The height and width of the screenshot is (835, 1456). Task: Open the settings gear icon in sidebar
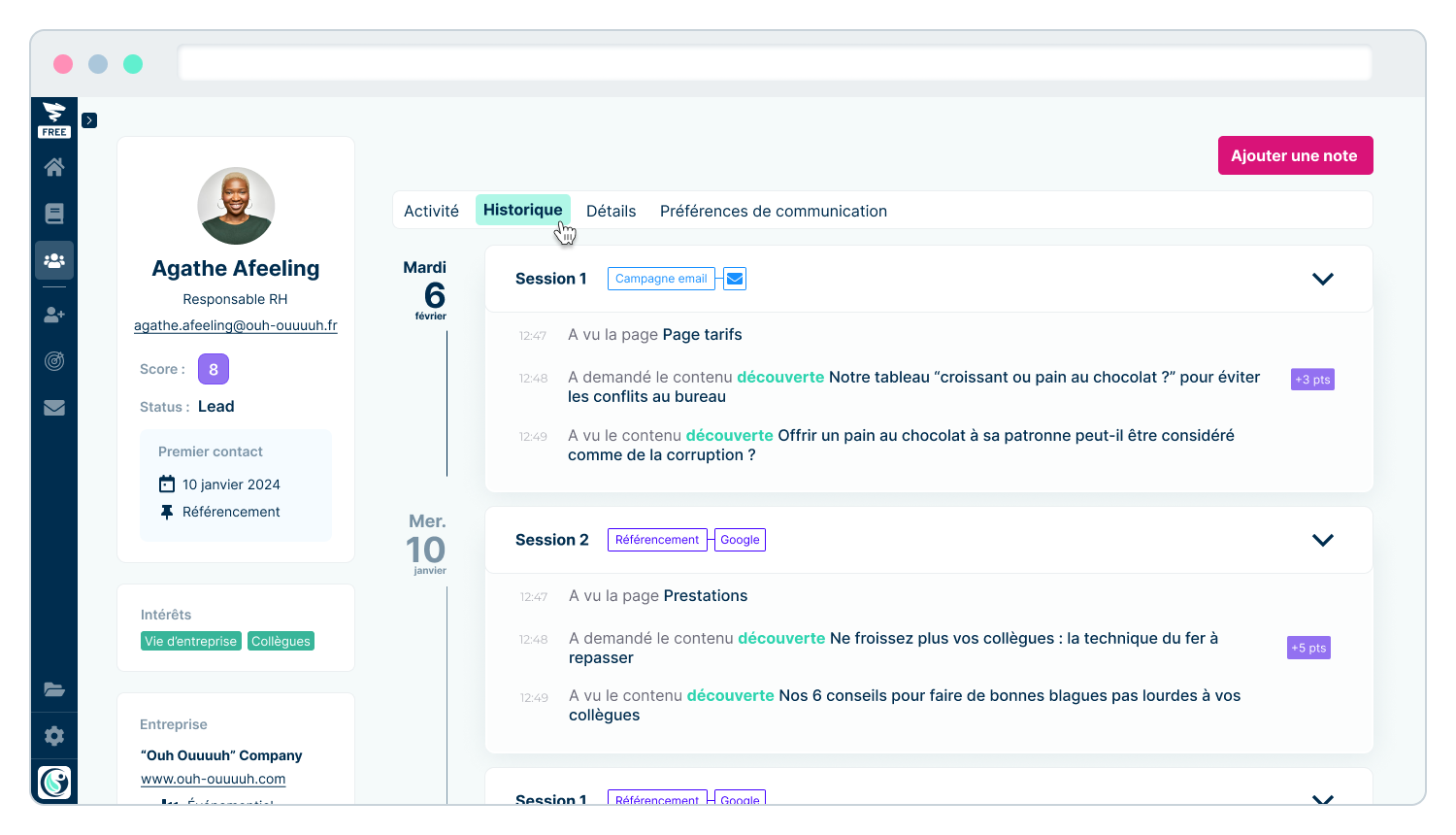54,736
